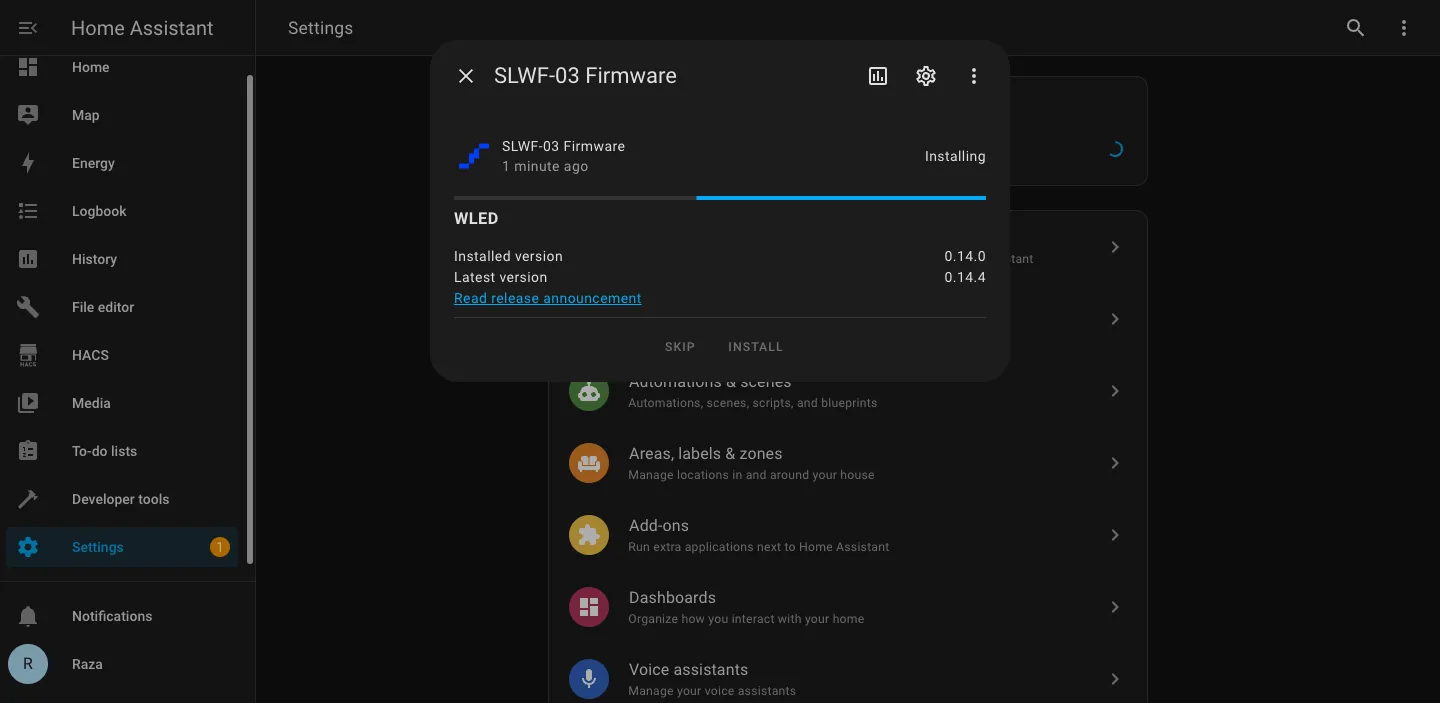Open Automations & scenes robot icon
Screen dimensions: 1440x703
[589, 391]
